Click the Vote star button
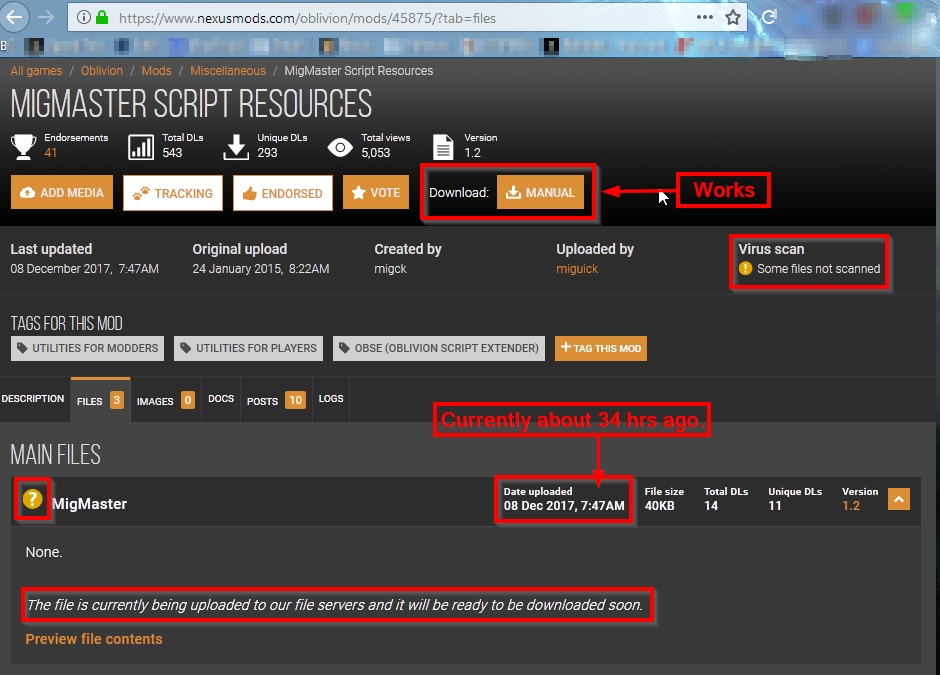The height and width of the screenshot is (675, 940). click(376, 192)
